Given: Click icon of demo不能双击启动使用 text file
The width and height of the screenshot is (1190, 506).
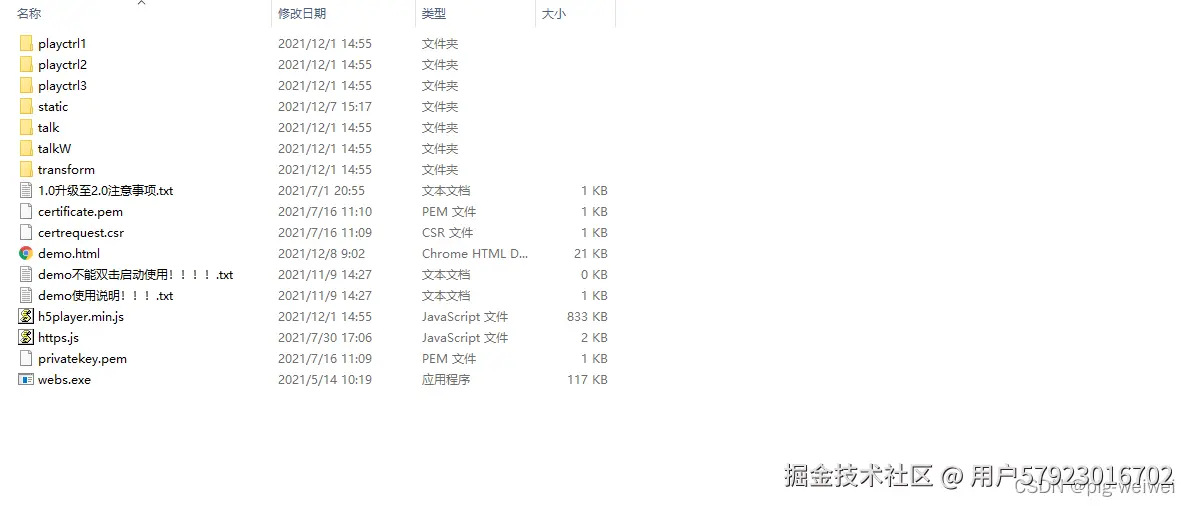Looking at the screenshot, I should point(26,275).
